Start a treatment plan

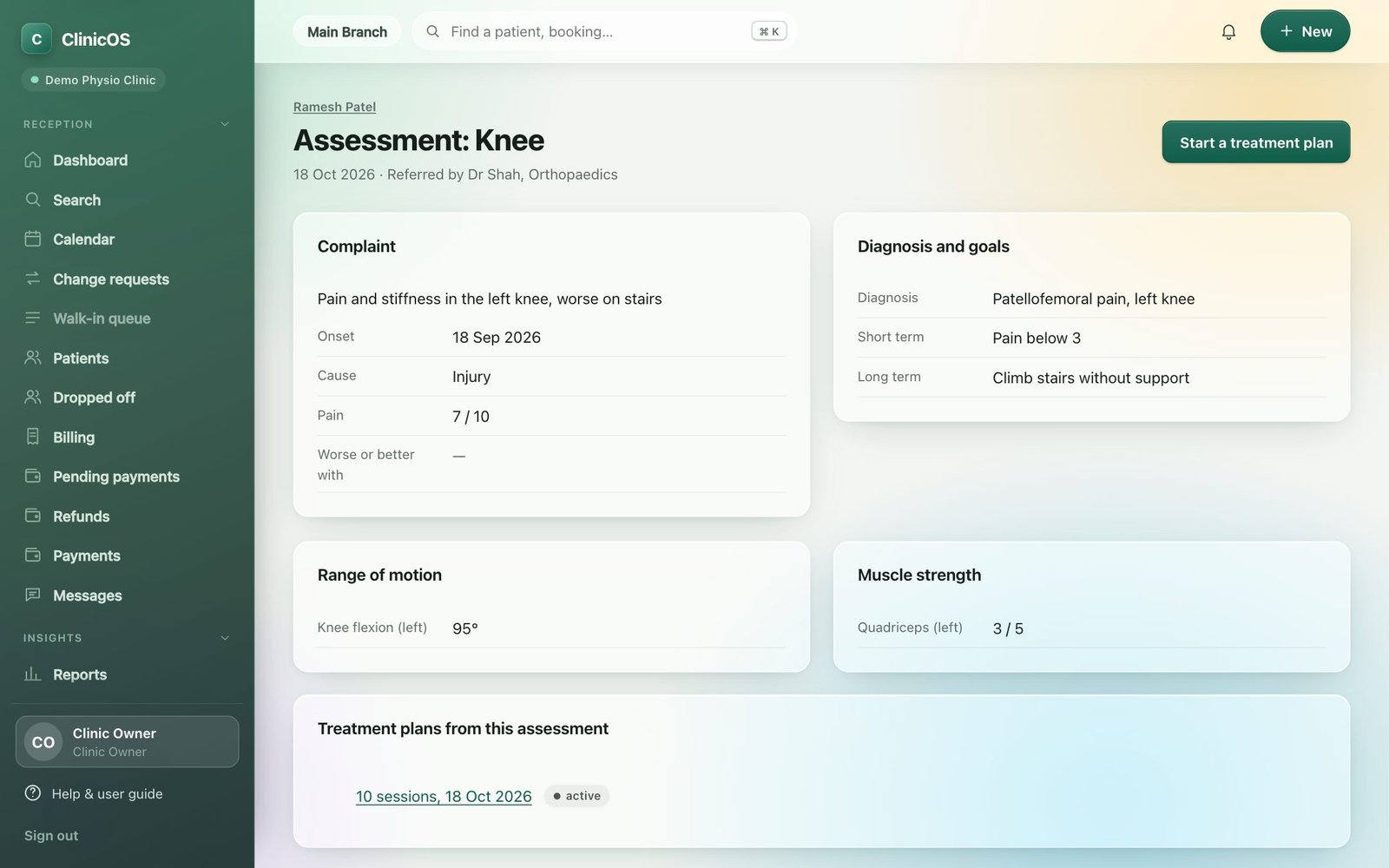[x=1255, y=142]
